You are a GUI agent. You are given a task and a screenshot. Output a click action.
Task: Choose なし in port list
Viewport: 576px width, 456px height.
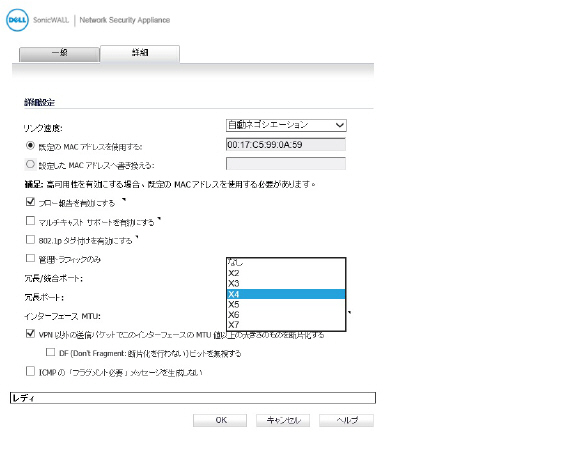pyautogui.click(x=286, y=263)
